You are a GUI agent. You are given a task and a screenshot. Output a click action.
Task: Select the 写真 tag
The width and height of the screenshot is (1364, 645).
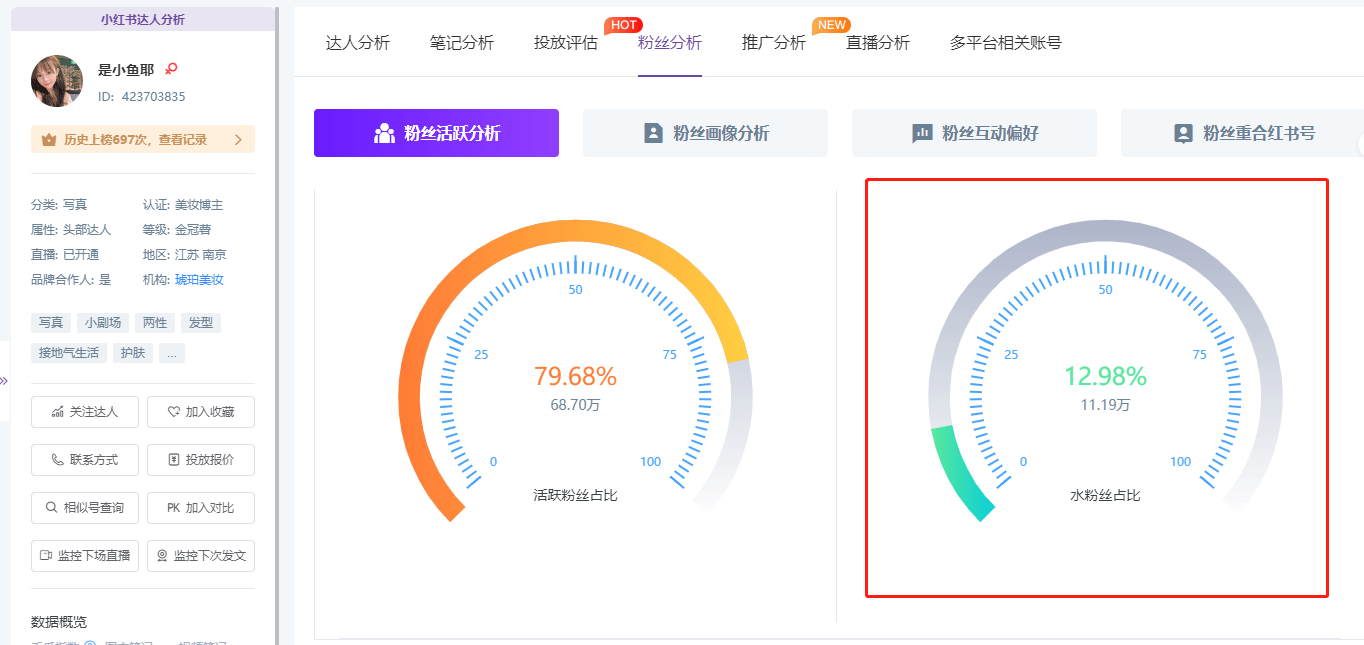coord(50,323)
